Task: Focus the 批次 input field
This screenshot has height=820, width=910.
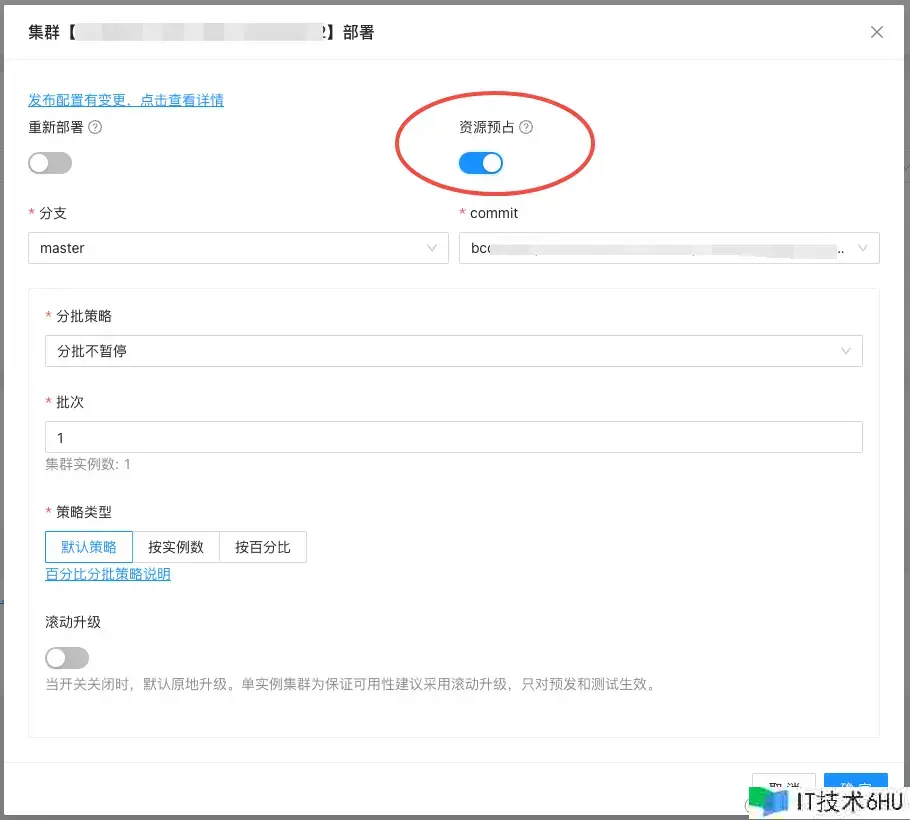Action: [x=453, y=438]
